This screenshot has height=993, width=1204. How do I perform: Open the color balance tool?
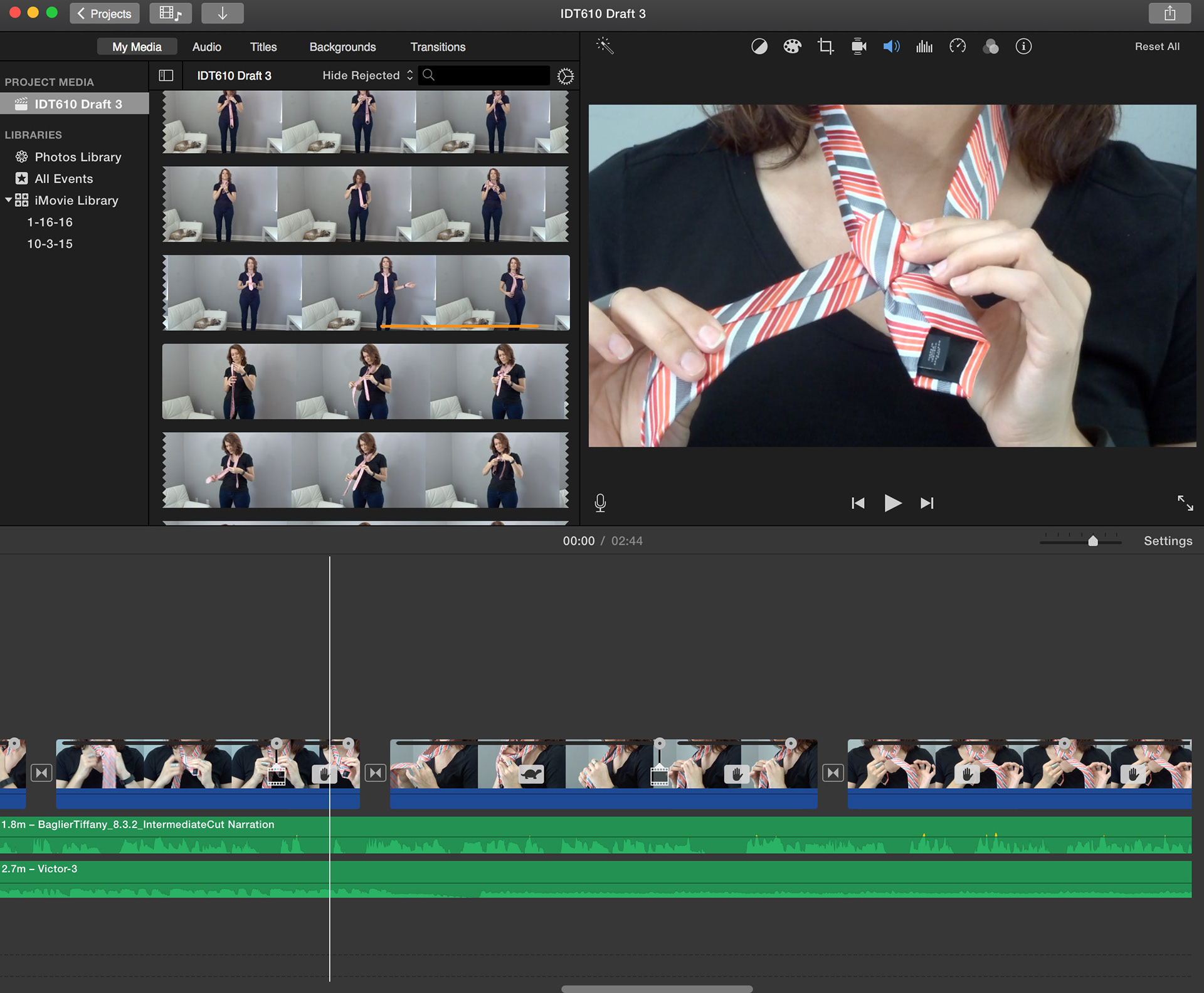click(759, 46)
